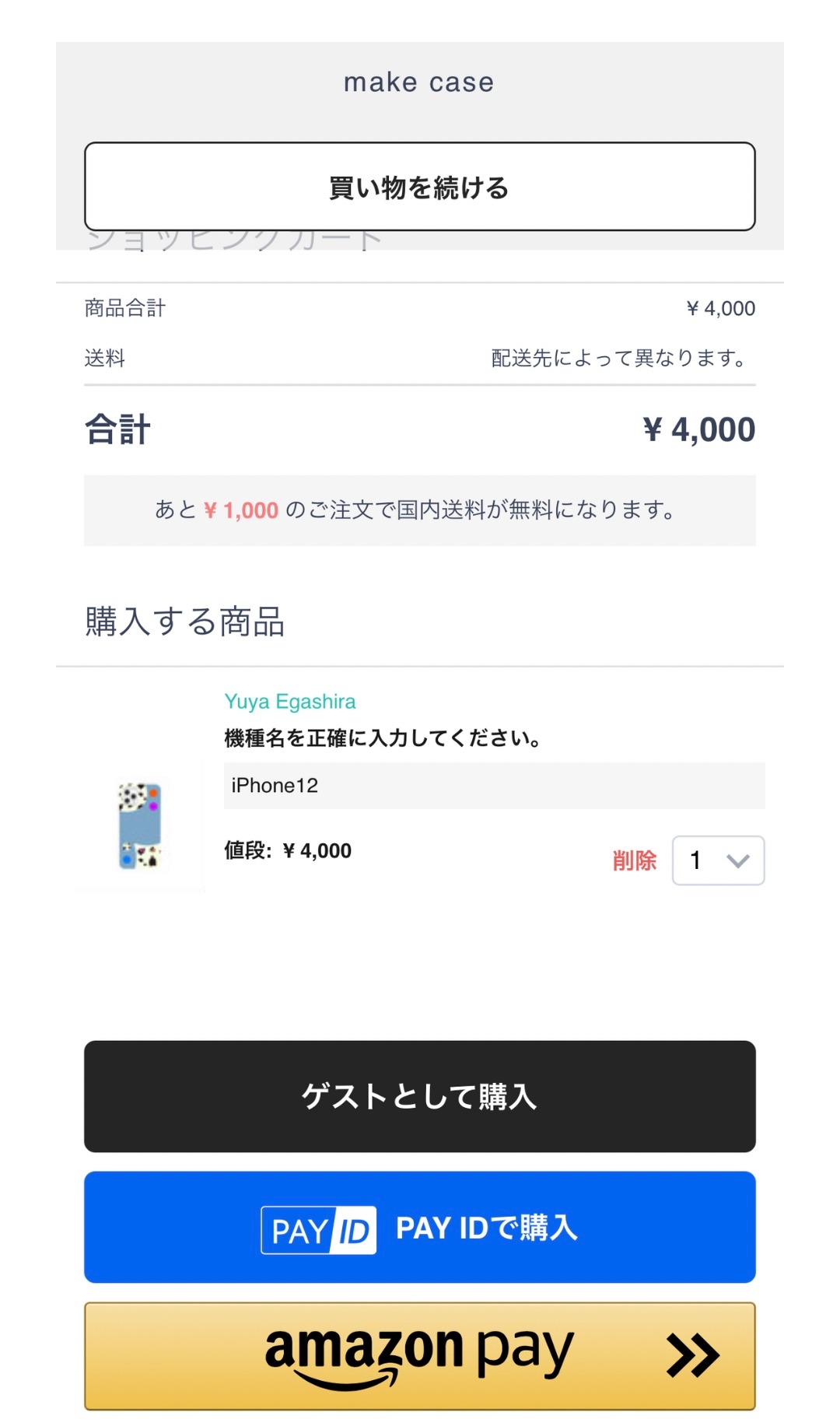Click the 機種名を正確に入力してください label
The width and height of the screenshot is (840, 1426).
[x=383, y=738]
